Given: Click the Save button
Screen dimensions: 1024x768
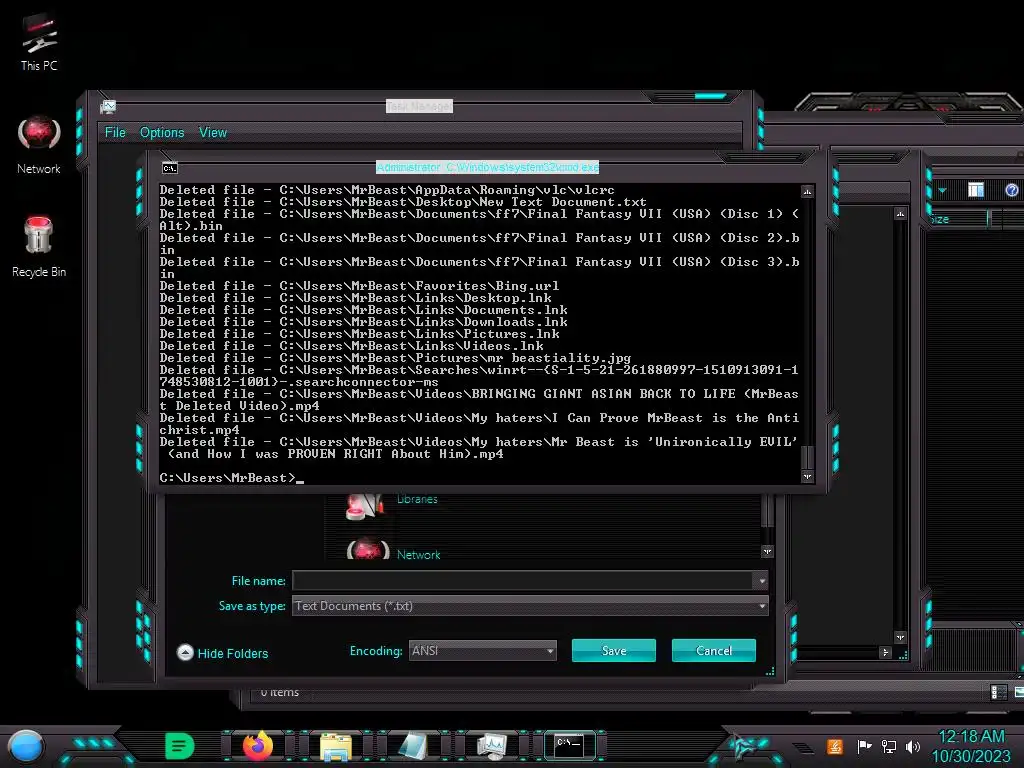Looking at the screenshot, I should 614,650.
